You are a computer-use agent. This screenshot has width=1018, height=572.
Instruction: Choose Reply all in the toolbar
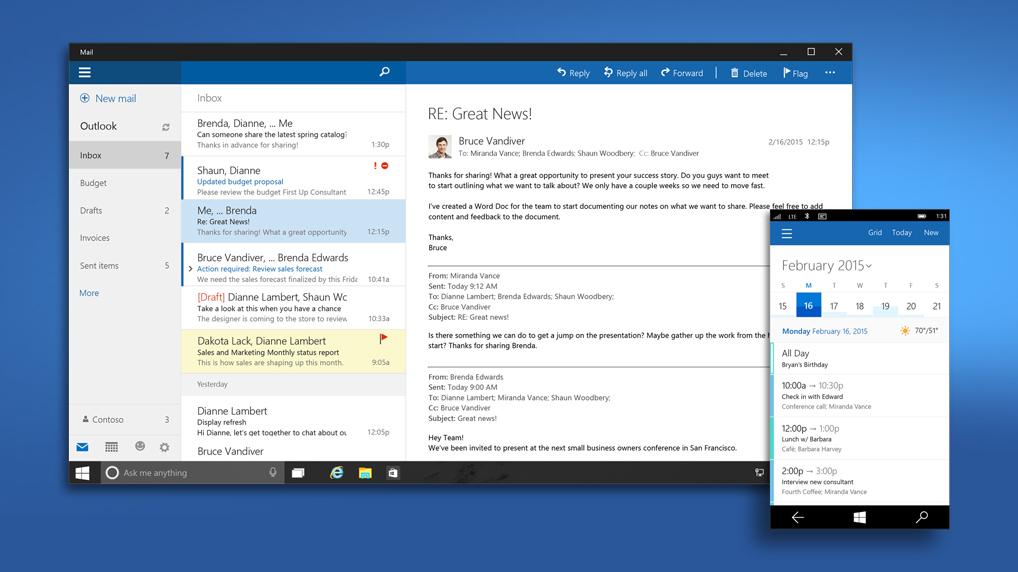[625, 73]
